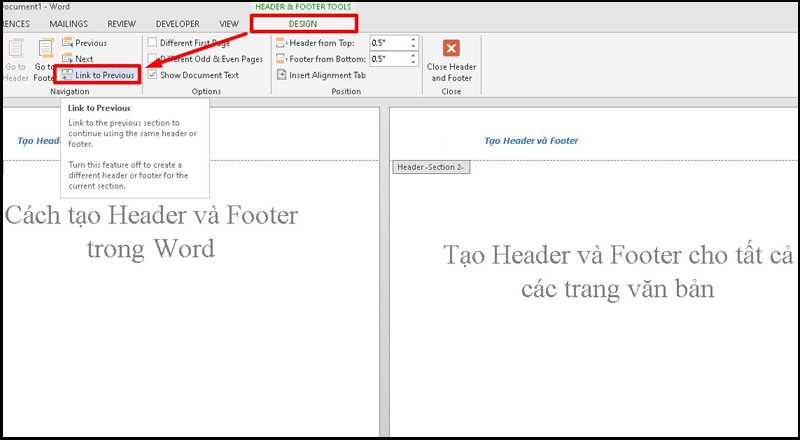
Task: Open the View tab
Action: [229, 24]
